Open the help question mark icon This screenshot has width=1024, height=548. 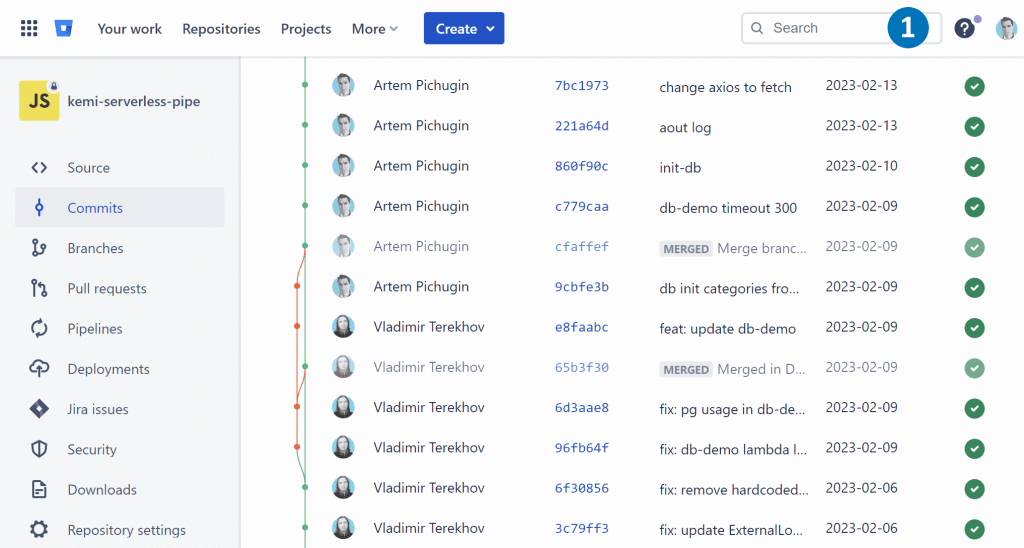pyautogui.click(x=964, y=28)
